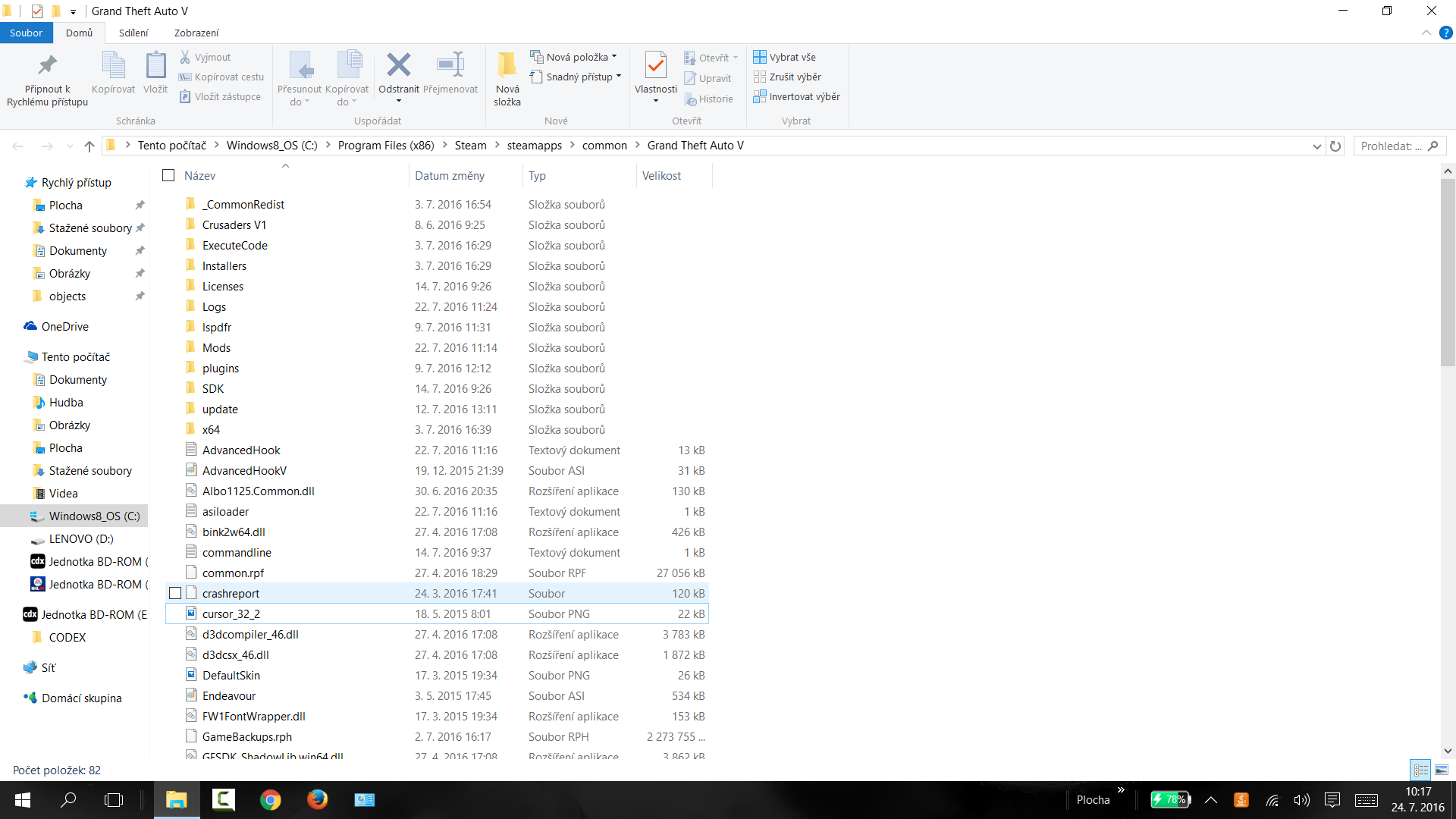Click the Odstranit delete icon
Viewport: 1456px width, 819px height.
pos(398,66)
